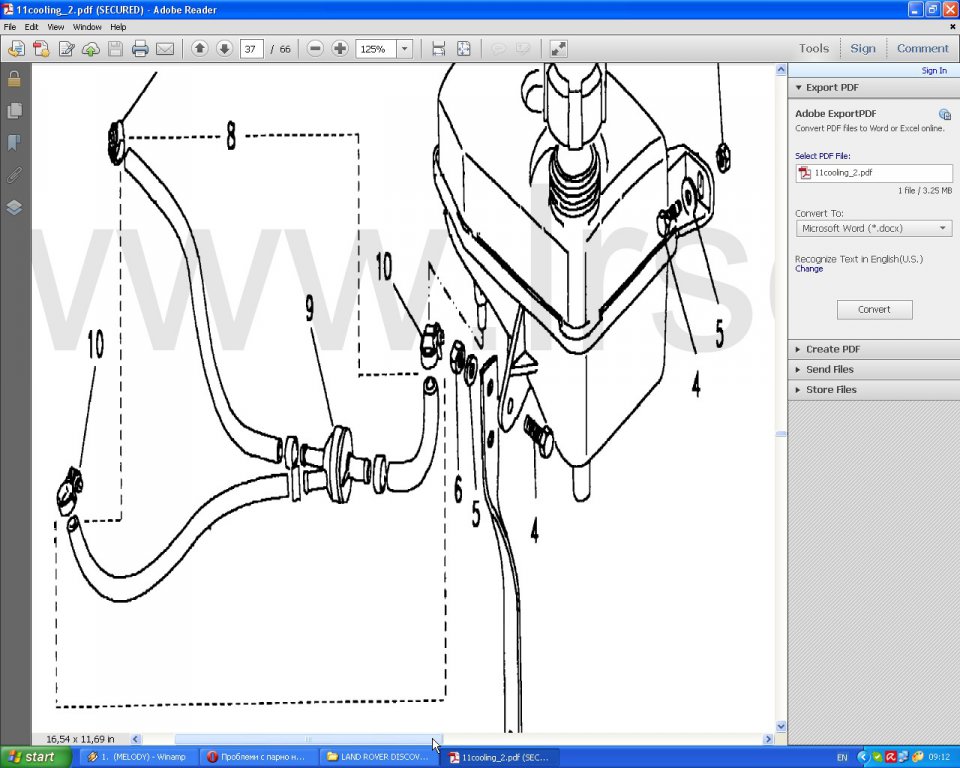Click the Zoom in plus button
The width and height of the screenshot is (960, 768).
(340, 49)
